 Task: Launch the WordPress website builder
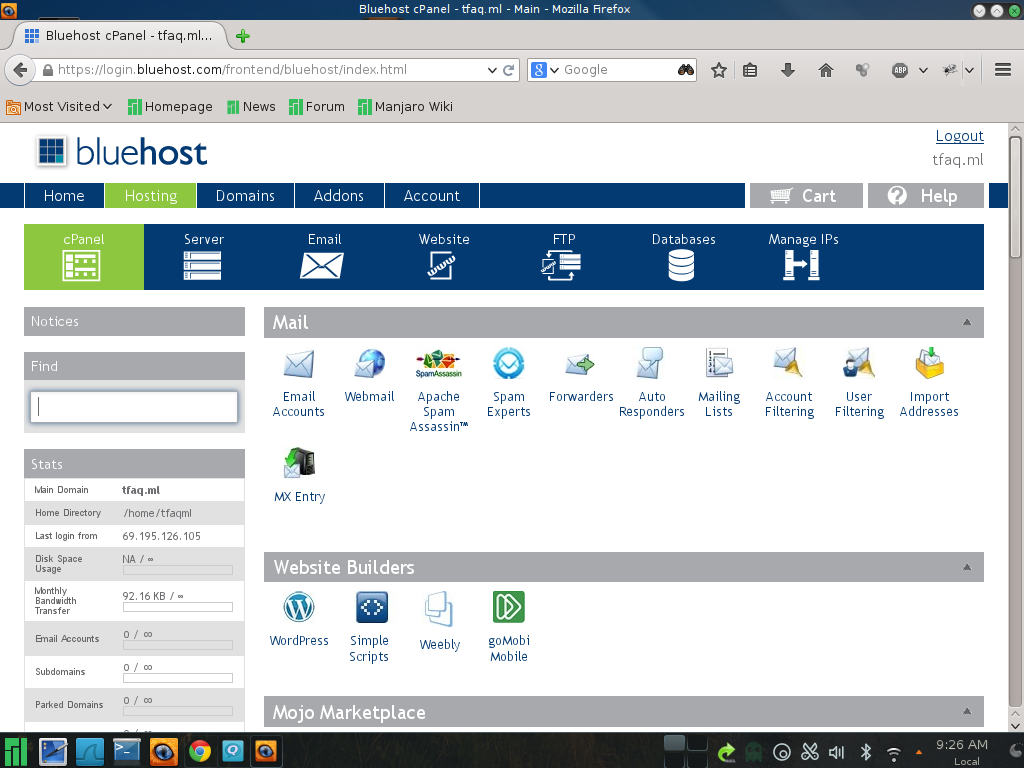tap(299, 608)
